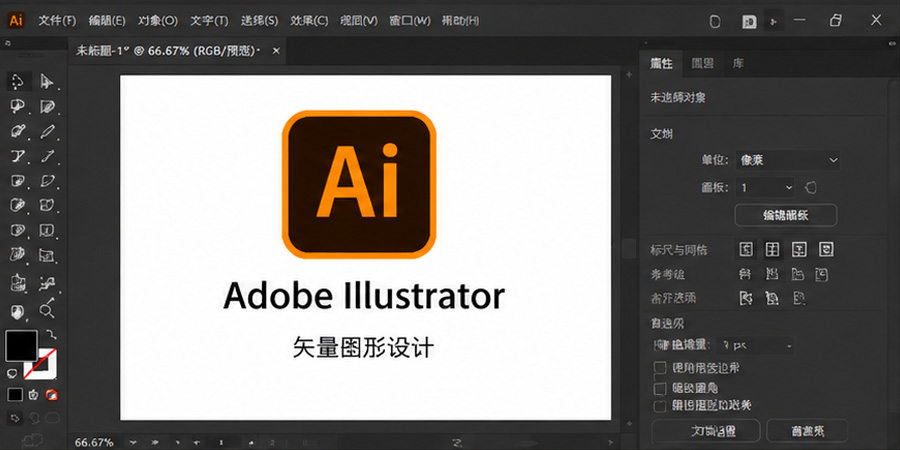Activate the Line Segment tool
Image resolution: width=900 pixels, height=450 pixels.
coord(46,156)
